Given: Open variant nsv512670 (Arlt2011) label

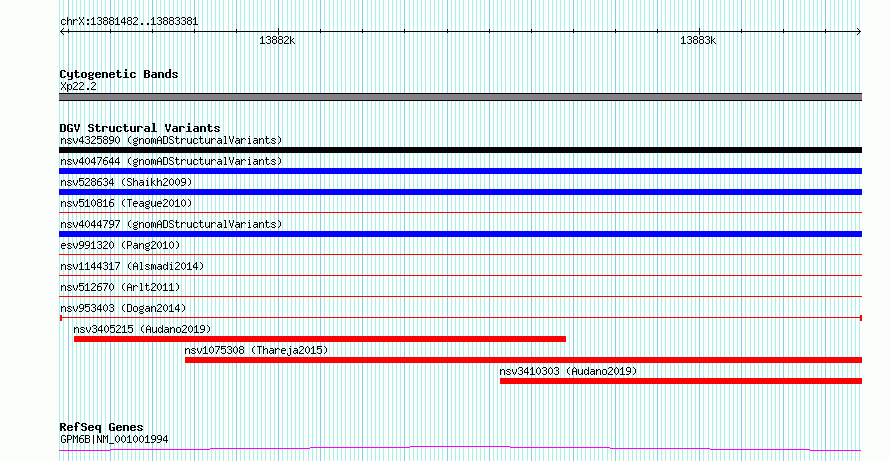Looking at the screenshot, I should (120, 287).
